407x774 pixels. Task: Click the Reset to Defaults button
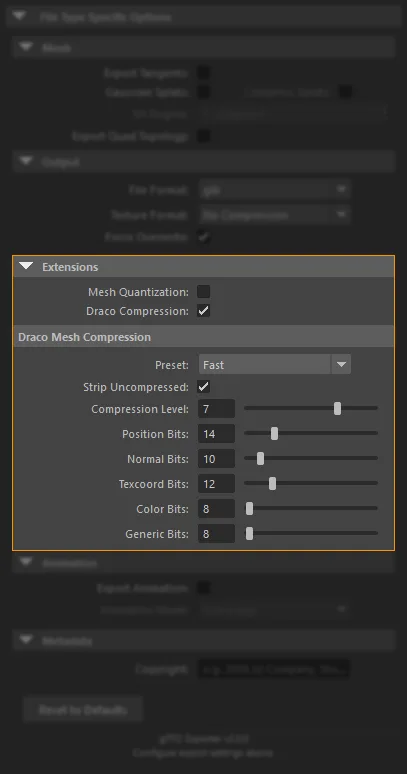tap(83, 710)
